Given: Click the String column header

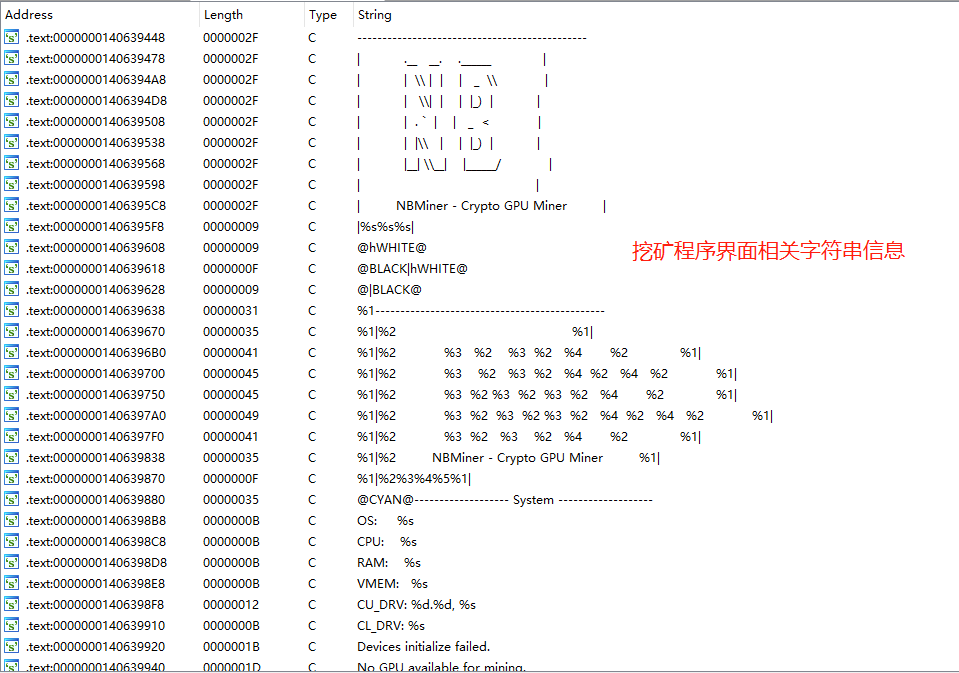Looking at the screenshot, I should [374, 15].
